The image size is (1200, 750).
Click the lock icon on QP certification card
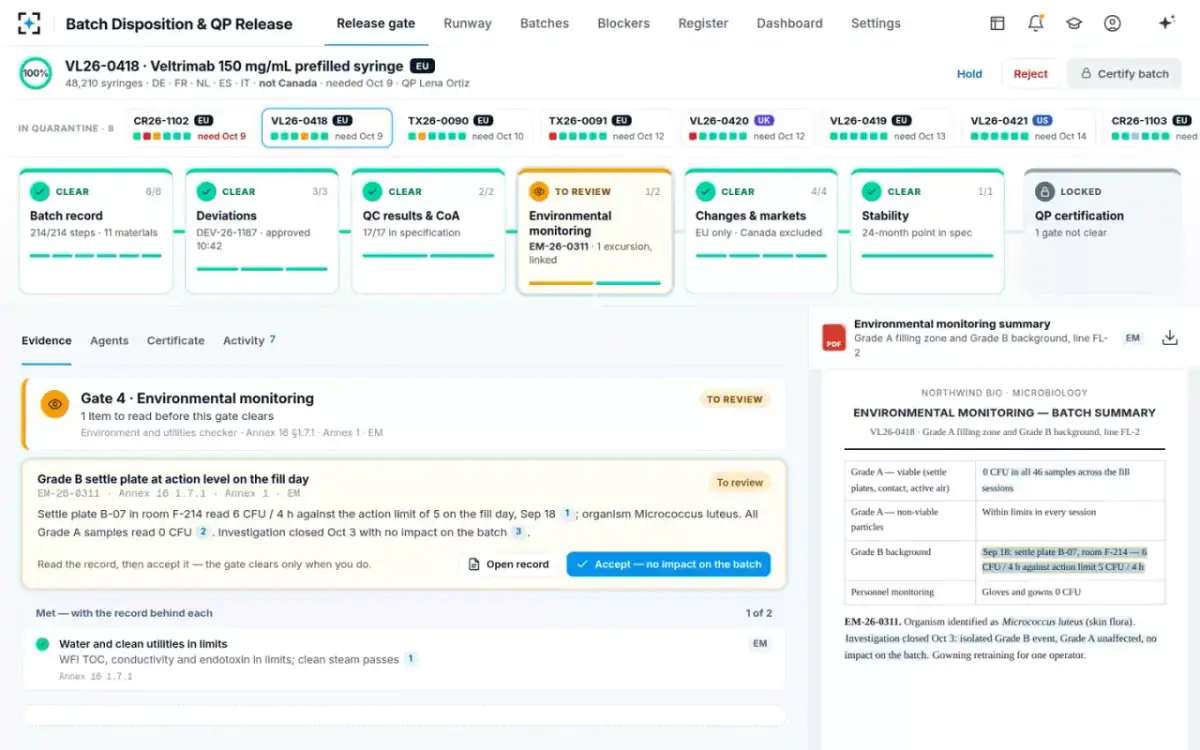(1044, 191)
